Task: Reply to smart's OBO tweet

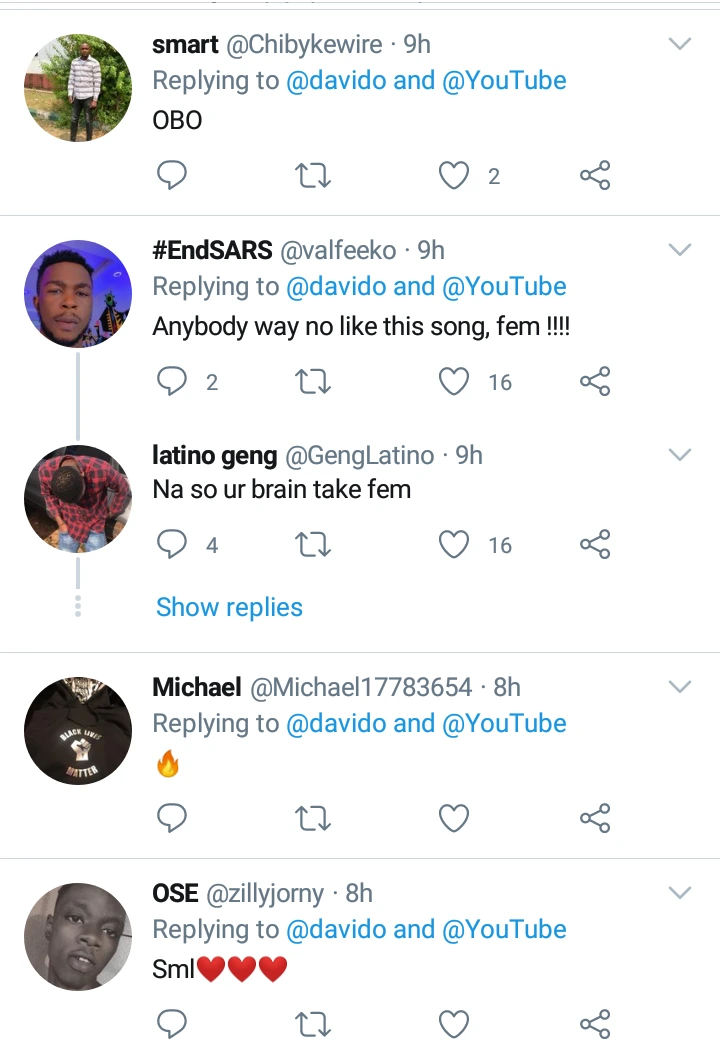Action: point(173,177)
